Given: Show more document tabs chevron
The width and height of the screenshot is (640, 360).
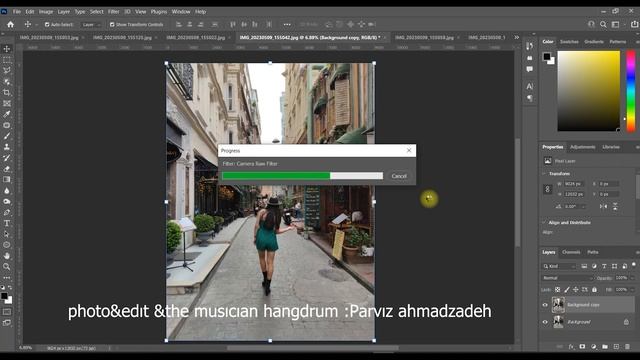Looking at the screenshot, I should 517,37.
